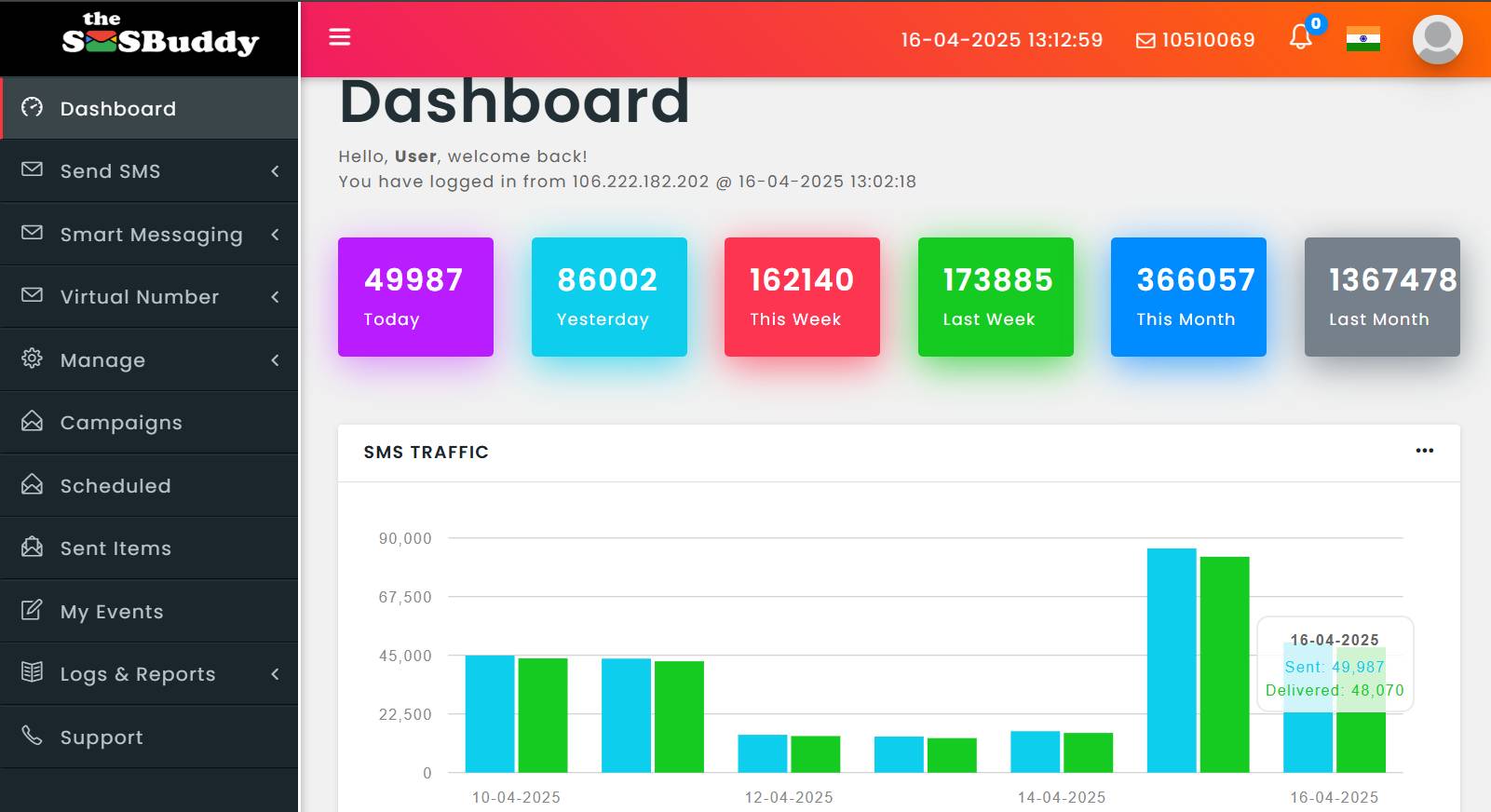Open the user profile avatar
Screen dimensions: 1491x812
click(x=1437, y=39)
